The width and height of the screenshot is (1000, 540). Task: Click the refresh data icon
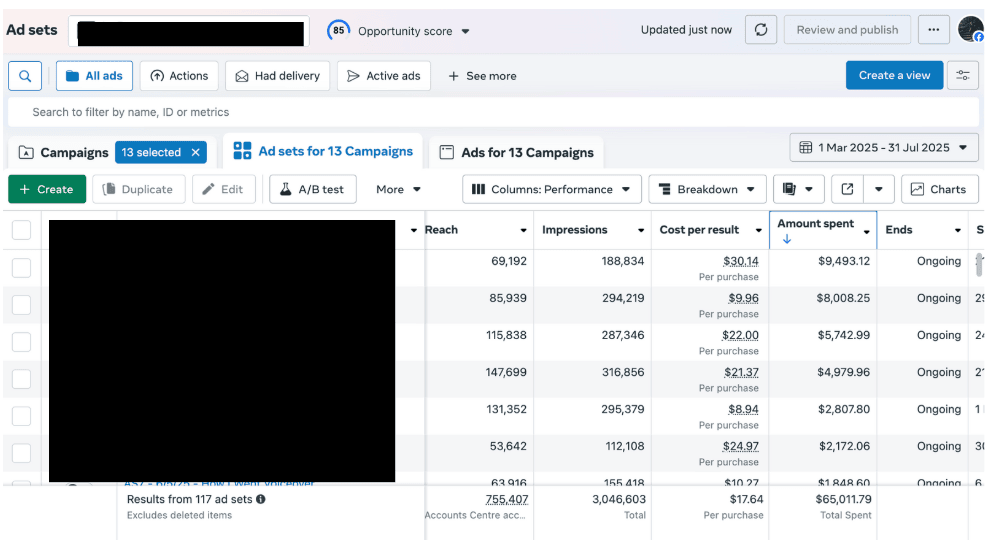coord(761,30)
